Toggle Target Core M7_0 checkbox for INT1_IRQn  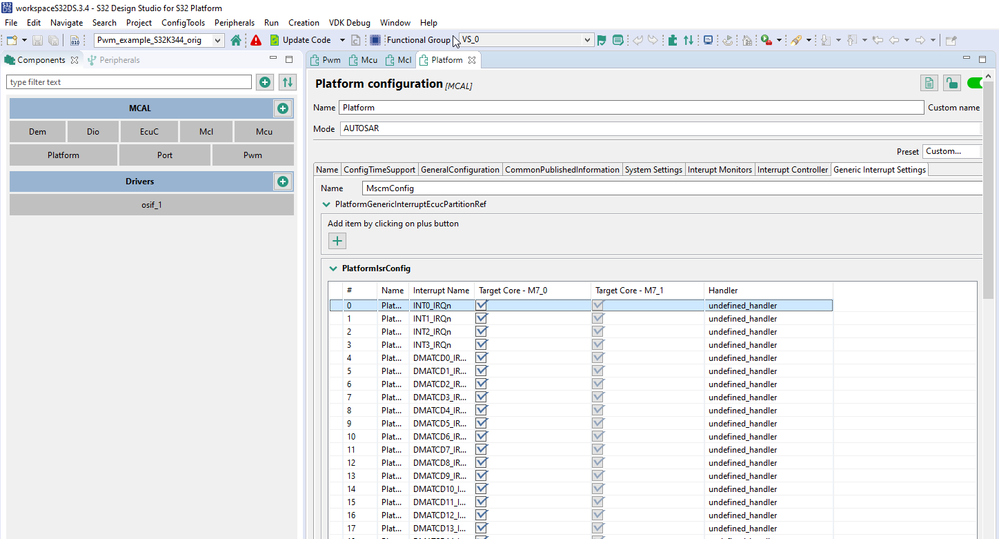point(481,319)
